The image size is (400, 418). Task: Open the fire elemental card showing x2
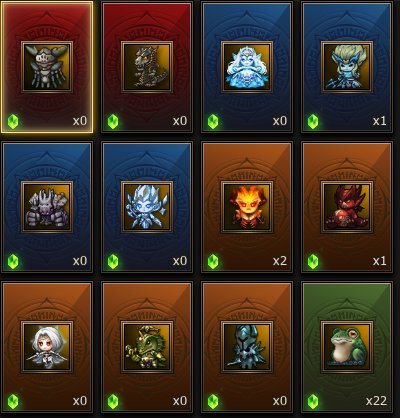[x=247, y=207]
